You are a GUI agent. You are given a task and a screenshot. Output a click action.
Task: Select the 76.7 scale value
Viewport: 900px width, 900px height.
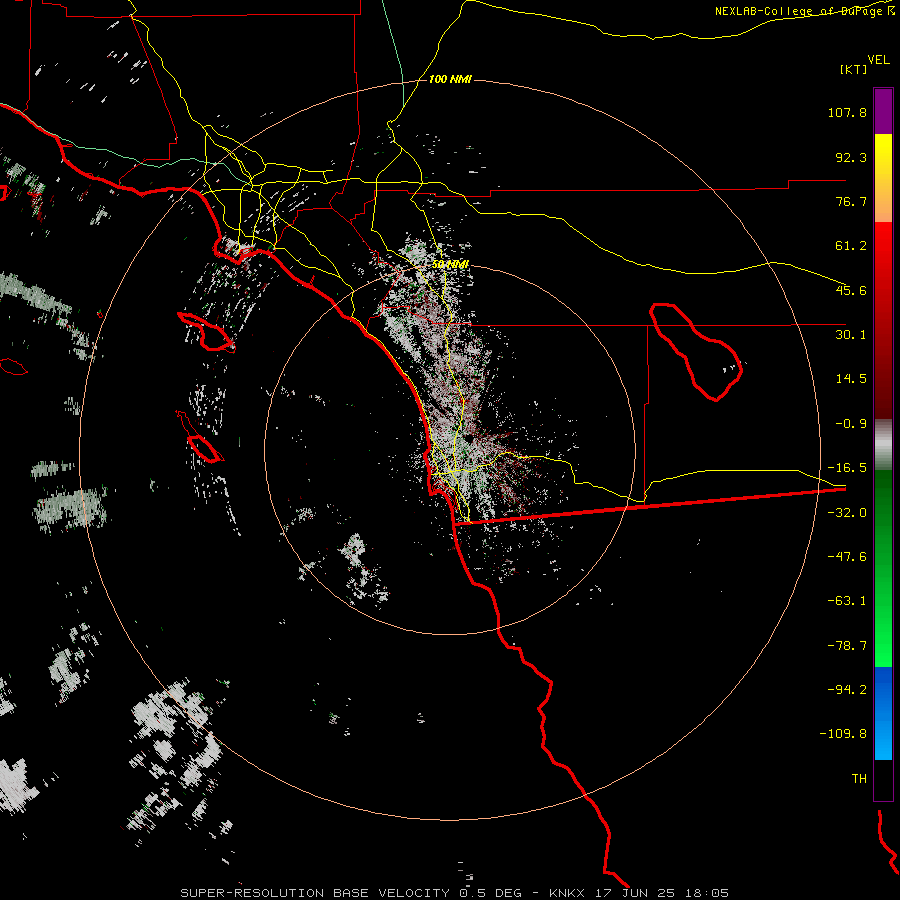tap(851, 201)
